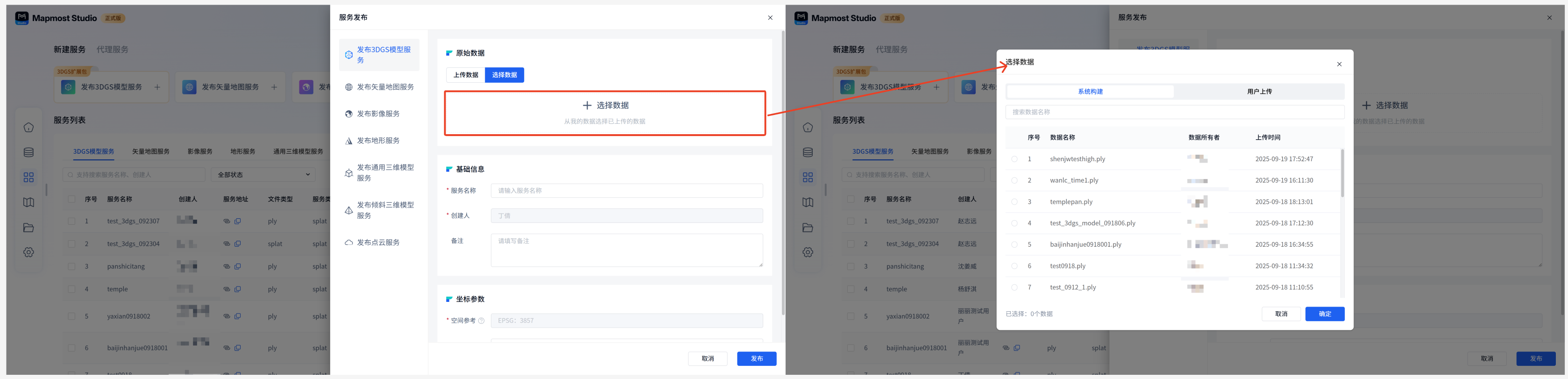
Task: Switch to the 用户上传 tab
Action: pos(1259,92)
